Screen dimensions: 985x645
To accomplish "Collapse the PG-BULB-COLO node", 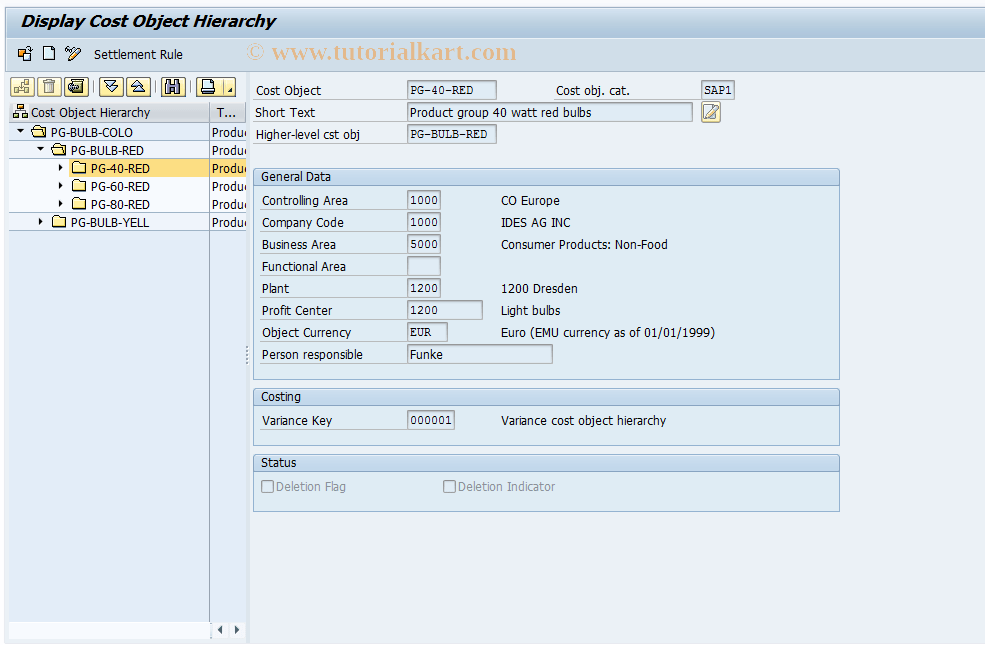I will click(x=19, y=131).
